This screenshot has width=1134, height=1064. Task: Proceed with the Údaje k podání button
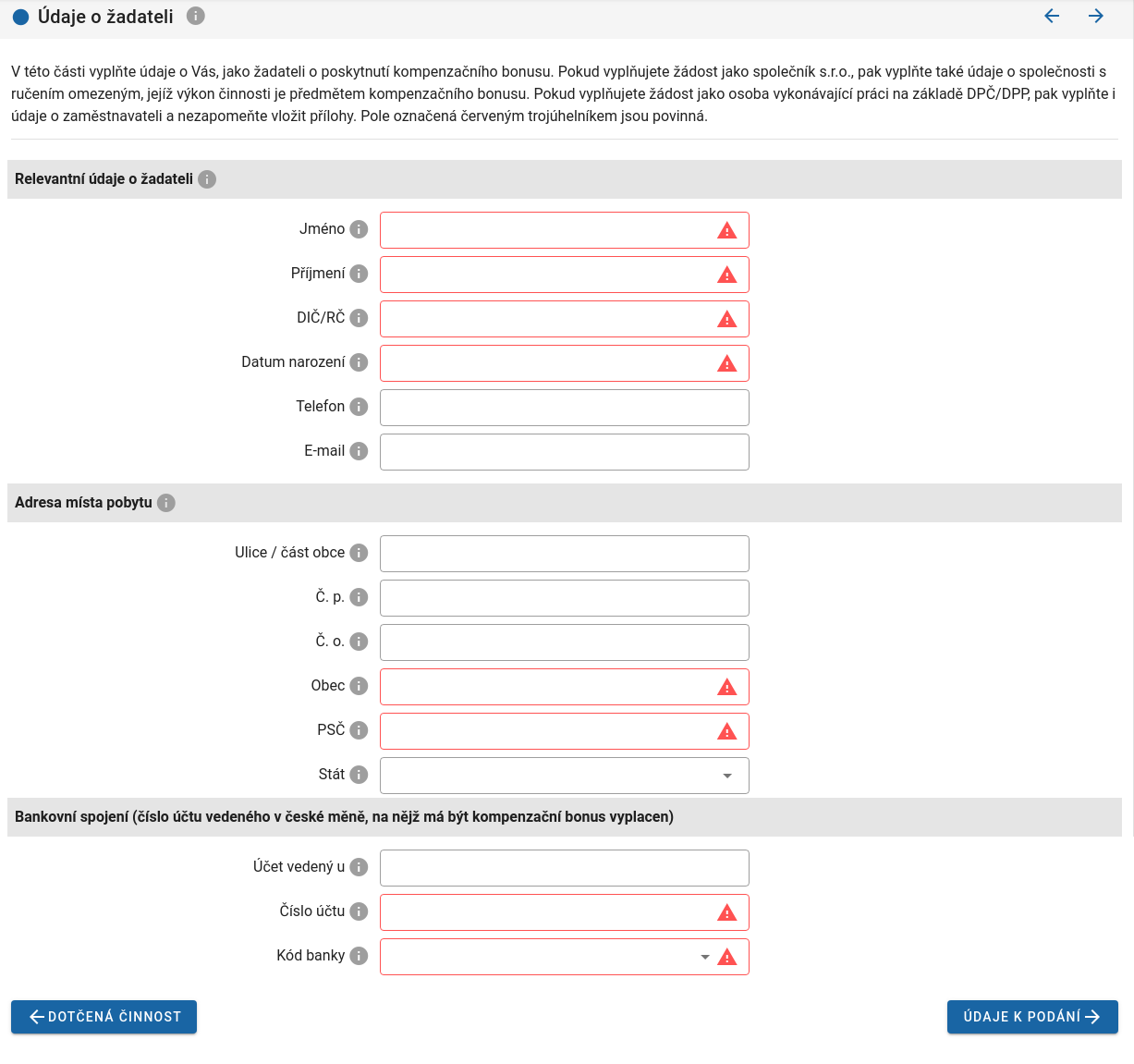pos(1032,1017)
